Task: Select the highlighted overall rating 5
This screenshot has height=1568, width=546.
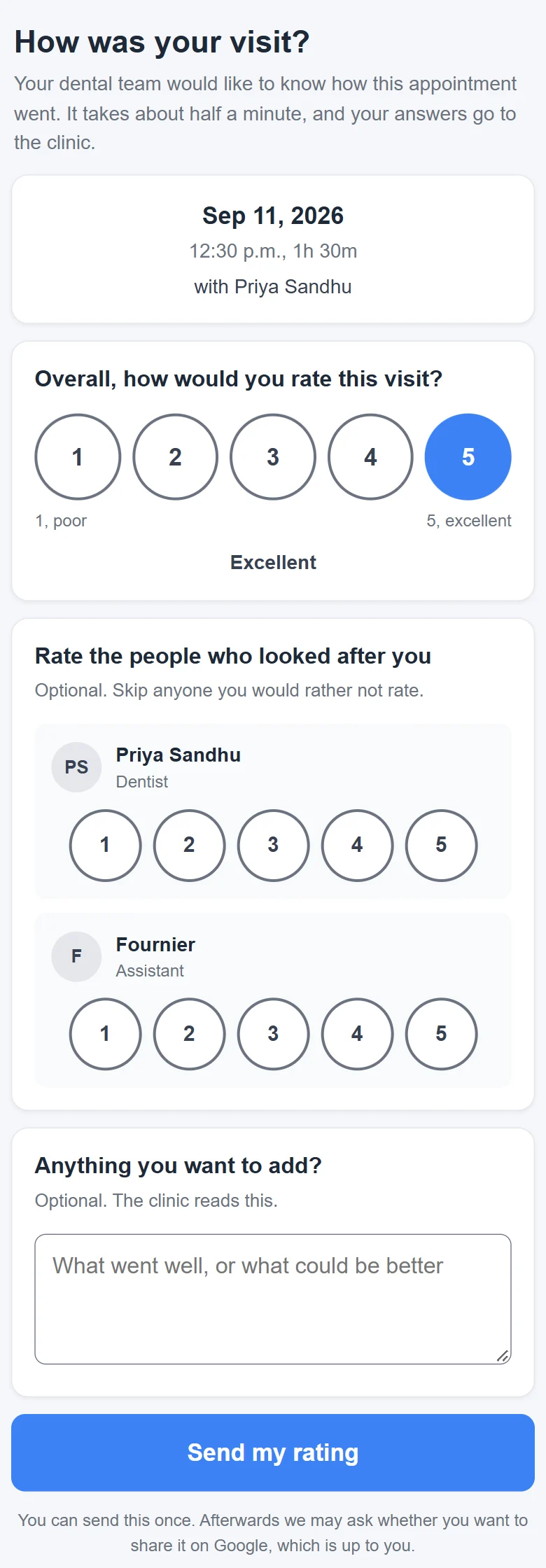Action: coord(468,457)
